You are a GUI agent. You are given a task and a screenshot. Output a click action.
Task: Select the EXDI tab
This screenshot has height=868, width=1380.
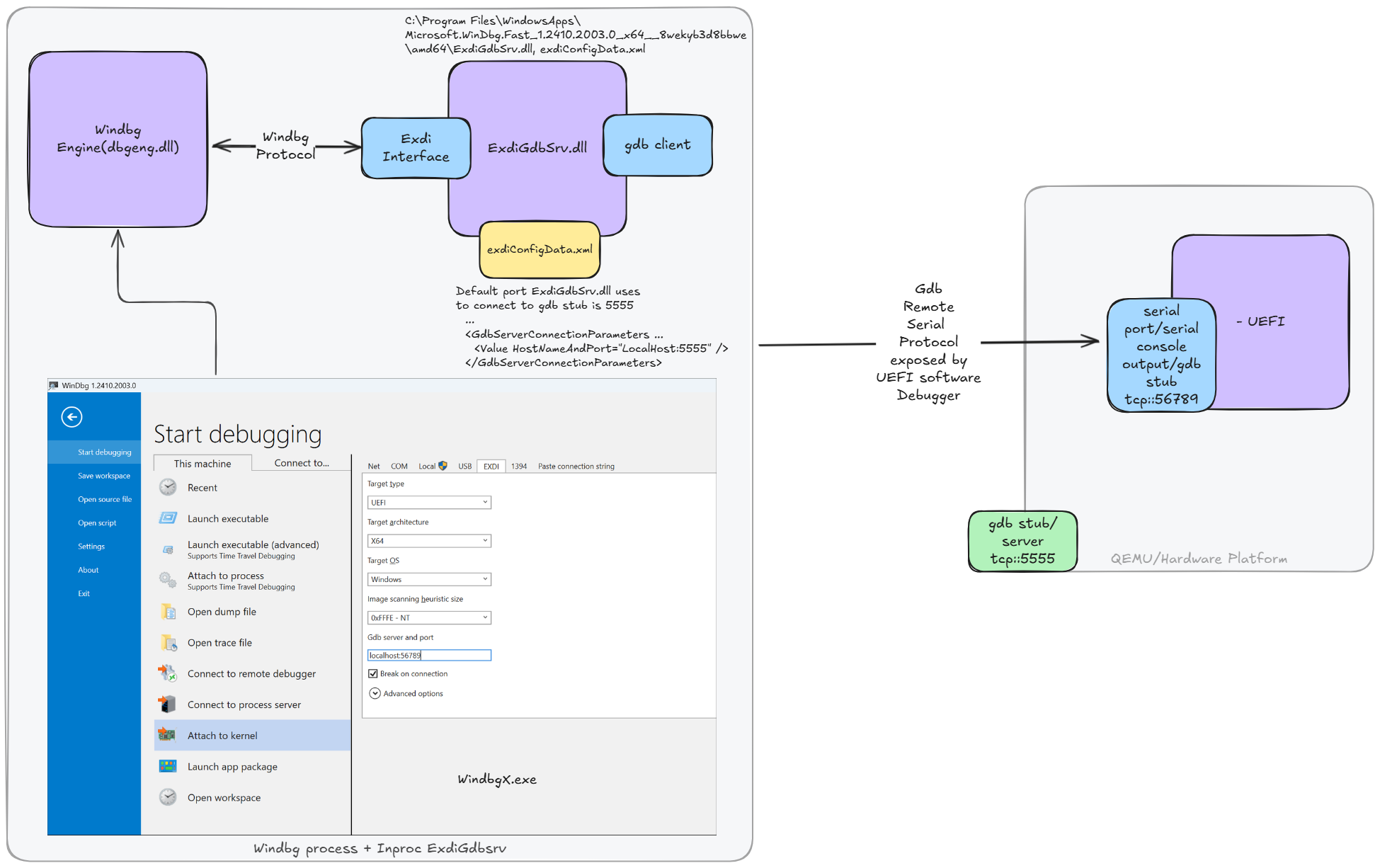(491, 466)
